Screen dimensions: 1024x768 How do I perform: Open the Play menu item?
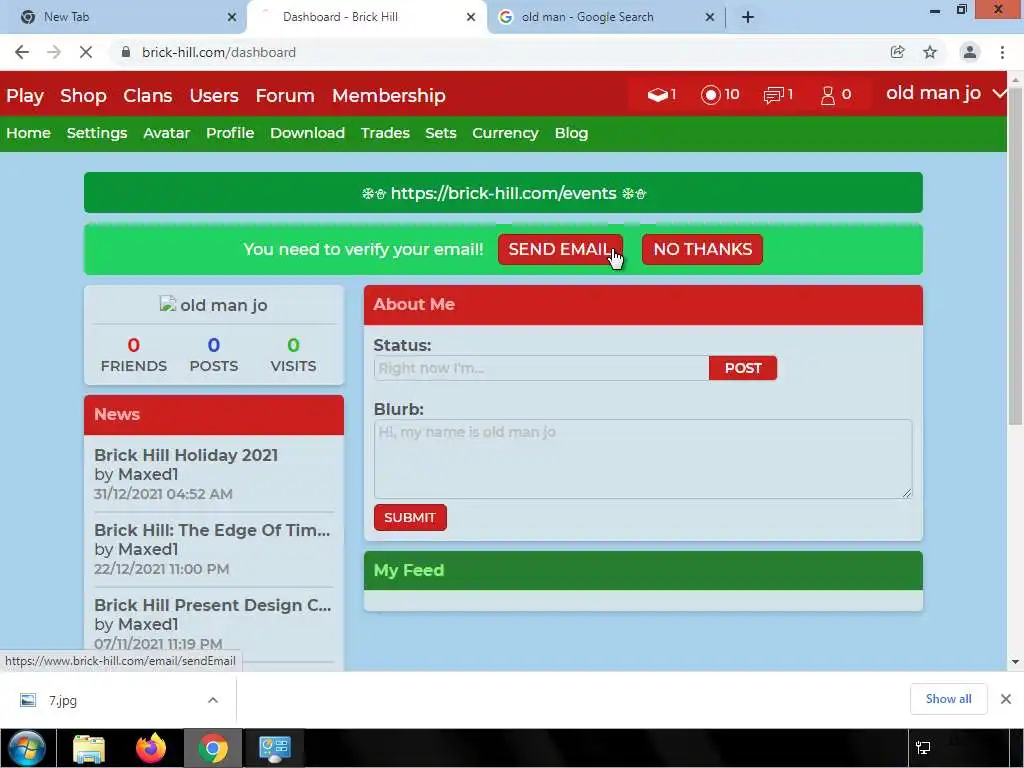pos(25,95)
